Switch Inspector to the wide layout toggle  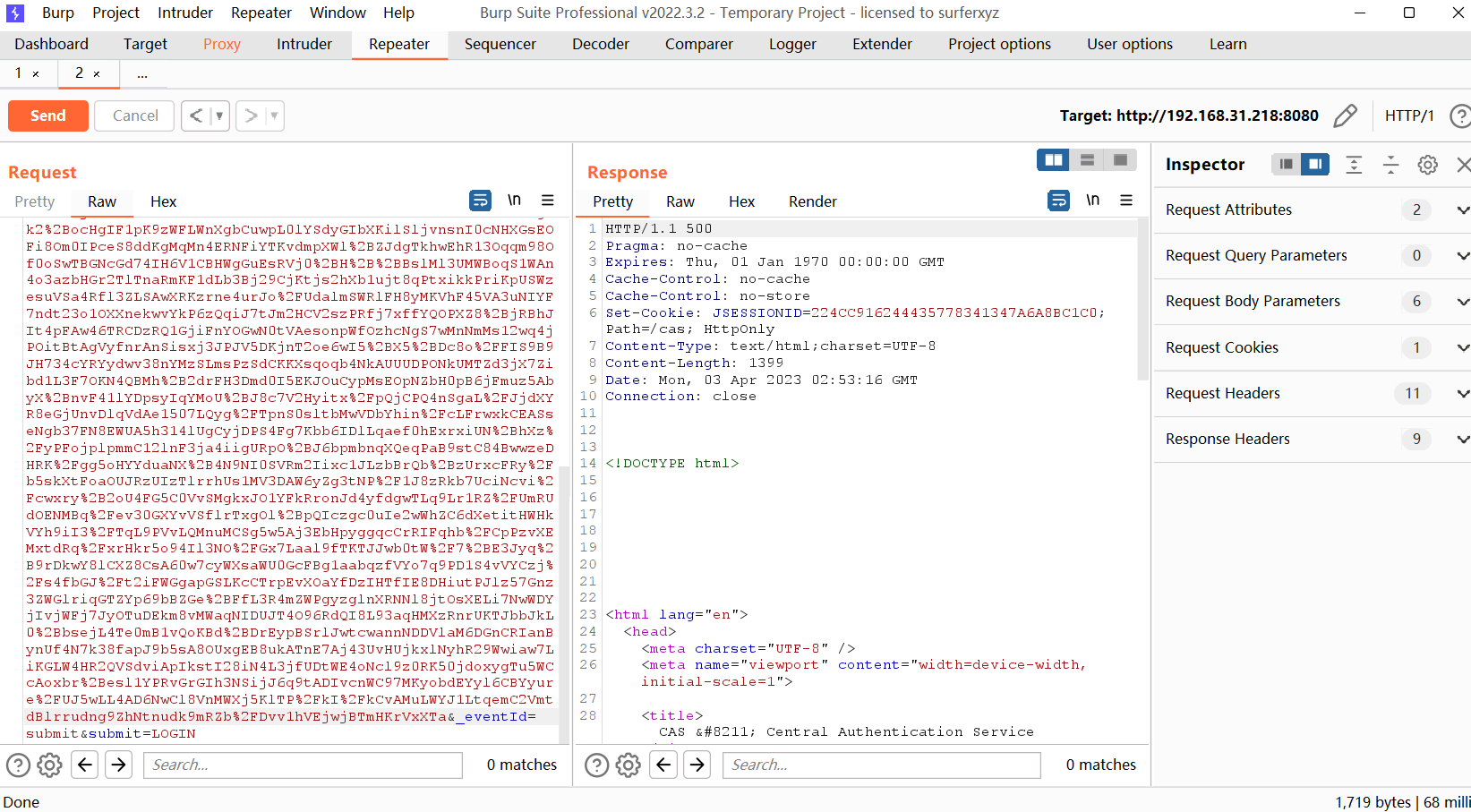(x=1286, y=164)
